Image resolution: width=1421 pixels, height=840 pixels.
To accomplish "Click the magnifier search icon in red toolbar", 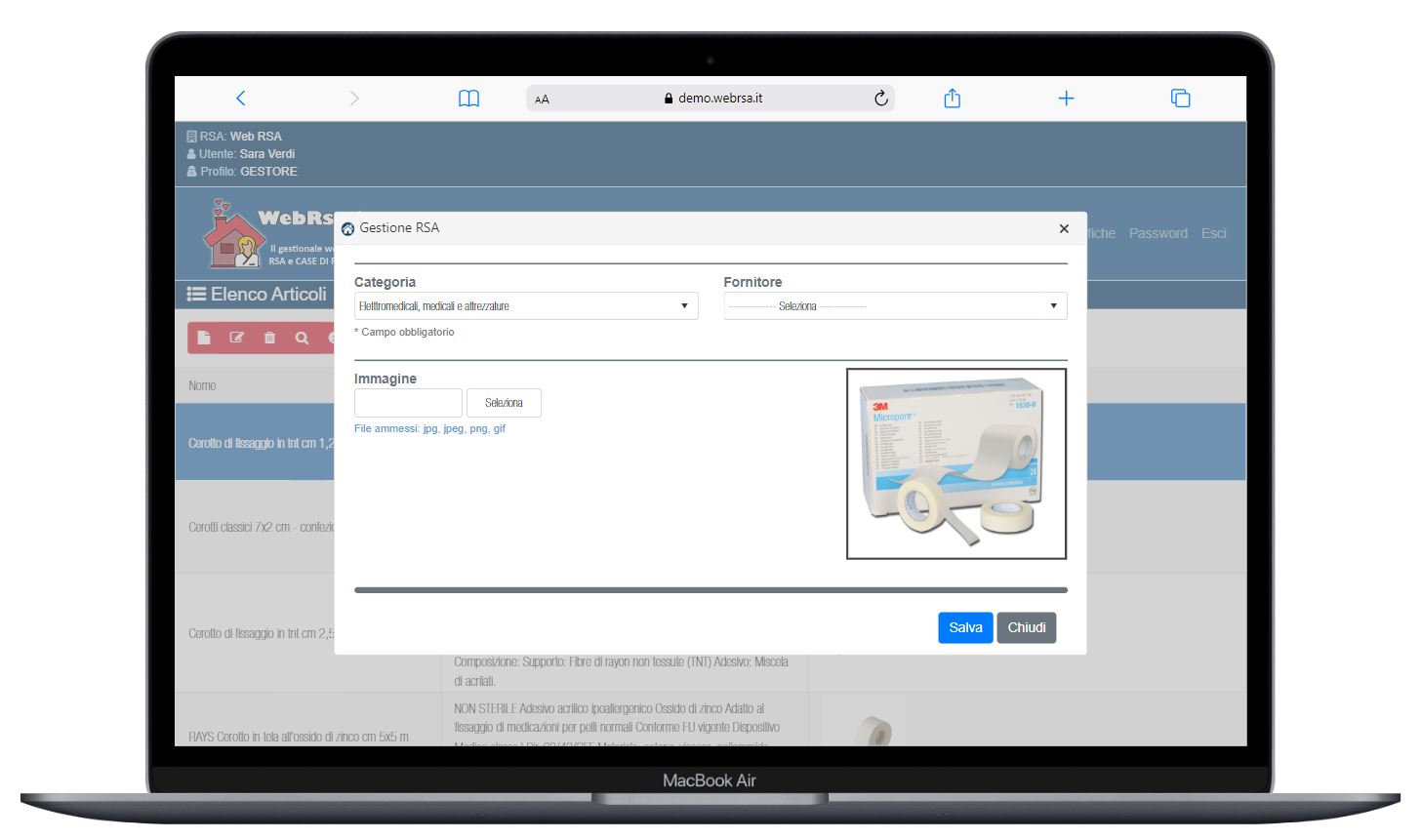I will [x=302, y=338].
